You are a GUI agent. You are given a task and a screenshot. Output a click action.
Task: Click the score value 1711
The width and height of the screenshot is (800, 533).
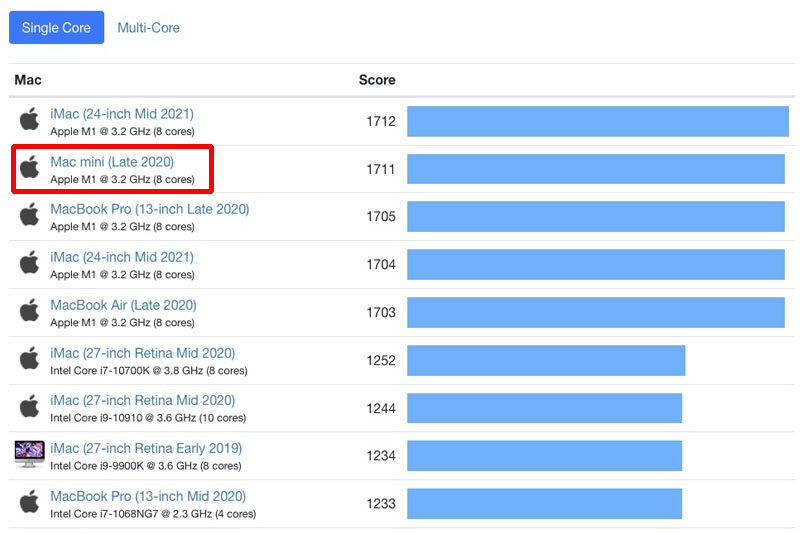pyautogui.click(x=381, y=169)
